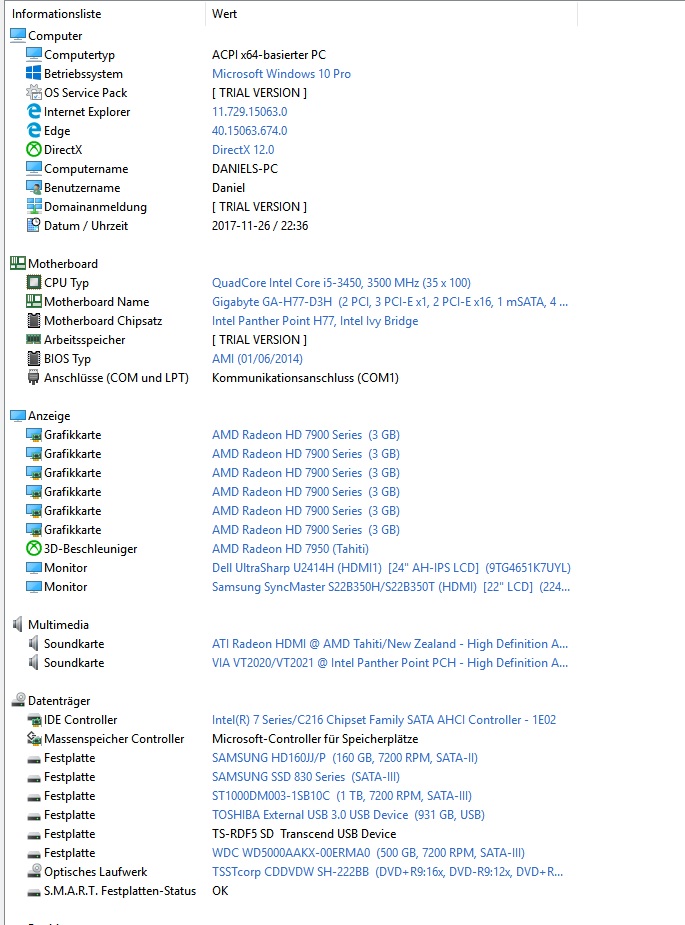
Task: Open the SAMSUNG HD160JJ/P drive link
Action: tap(345, 757)
